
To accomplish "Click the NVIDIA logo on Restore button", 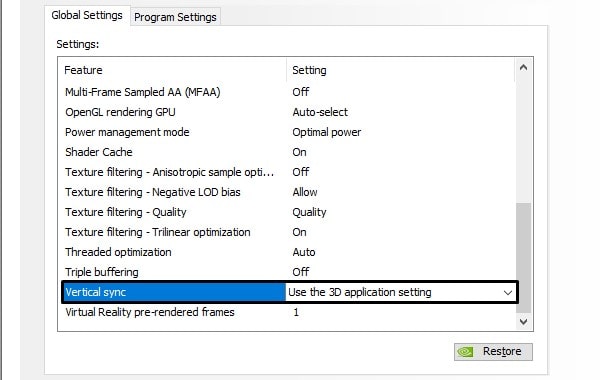I will 466,352.
